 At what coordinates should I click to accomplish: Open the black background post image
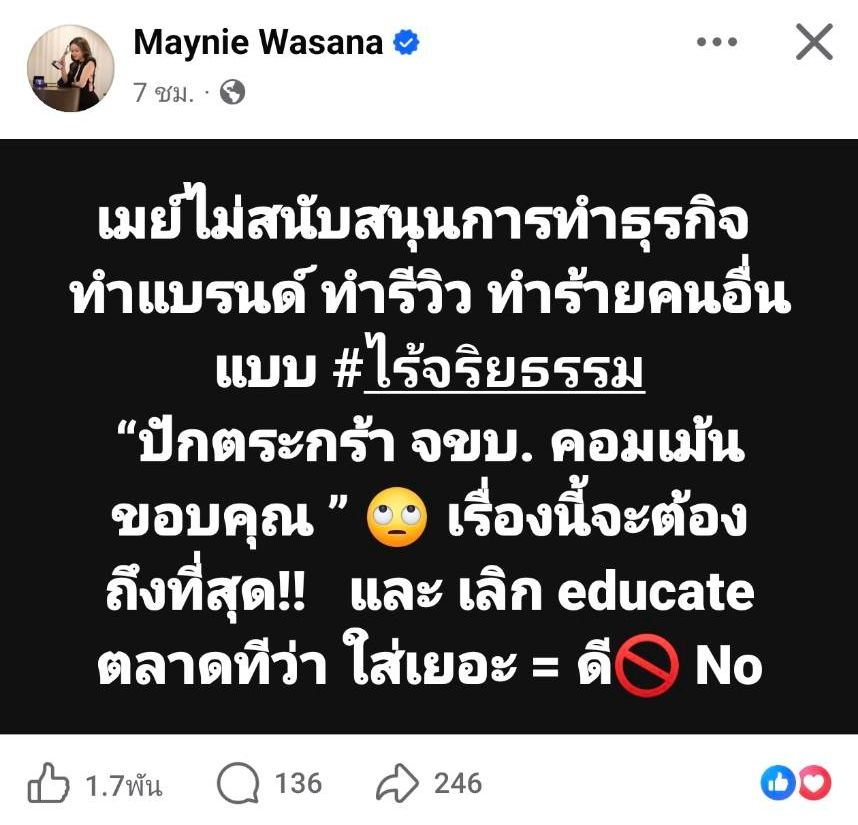tap(429, 436)
